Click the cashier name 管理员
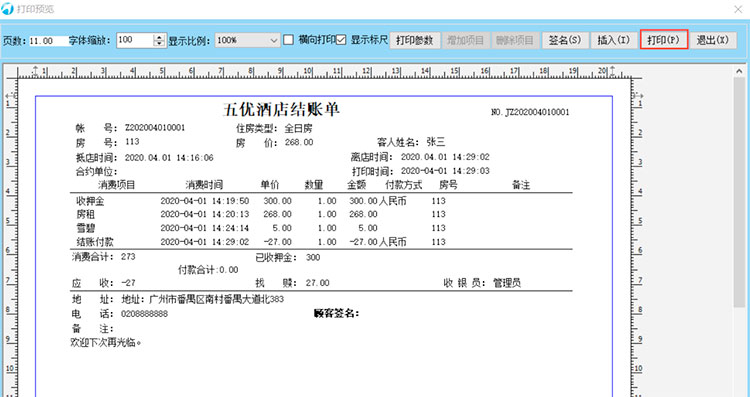This screenshot has height=397, width=750. 507,283
